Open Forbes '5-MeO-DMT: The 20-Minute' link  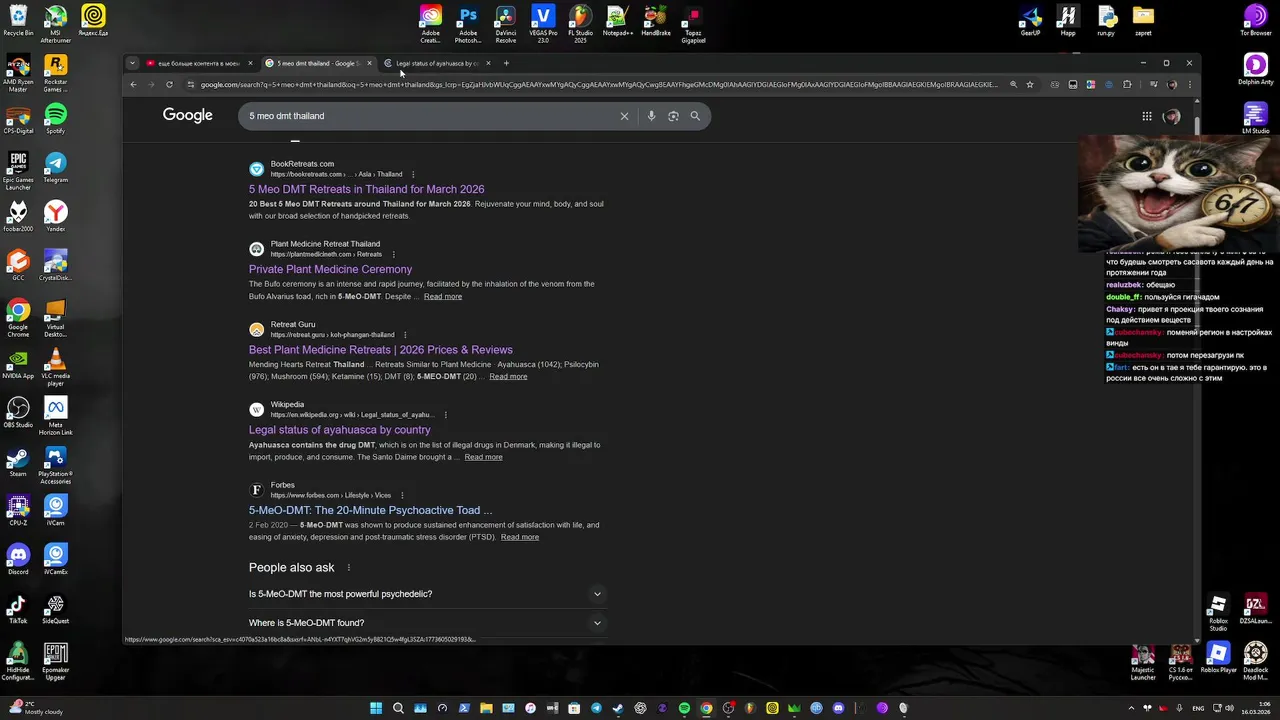point(370,510)
